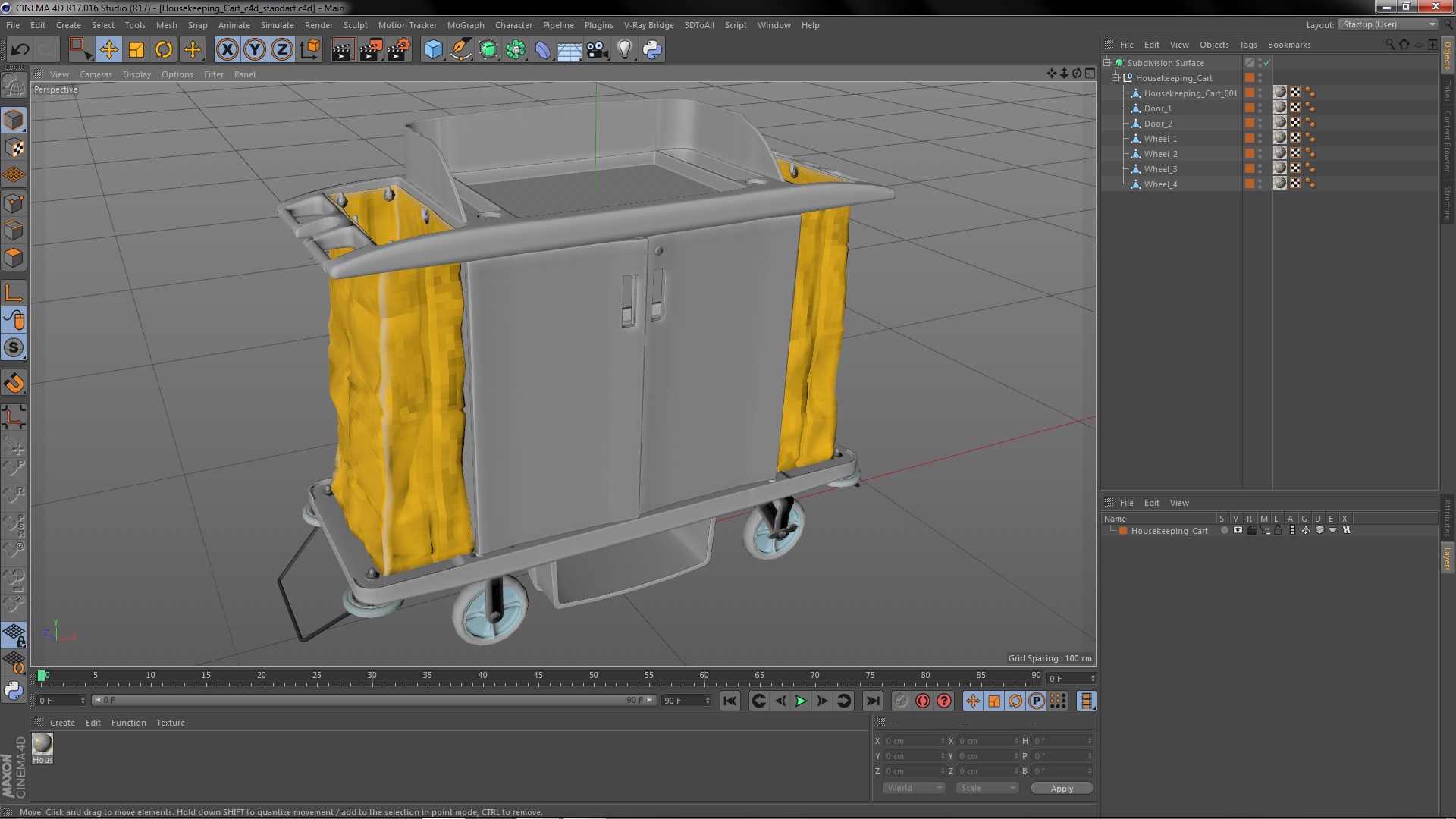Expand Housekeeping_Cart group in outliner
1456x819 pixels.
click(x=1117, y=77)
